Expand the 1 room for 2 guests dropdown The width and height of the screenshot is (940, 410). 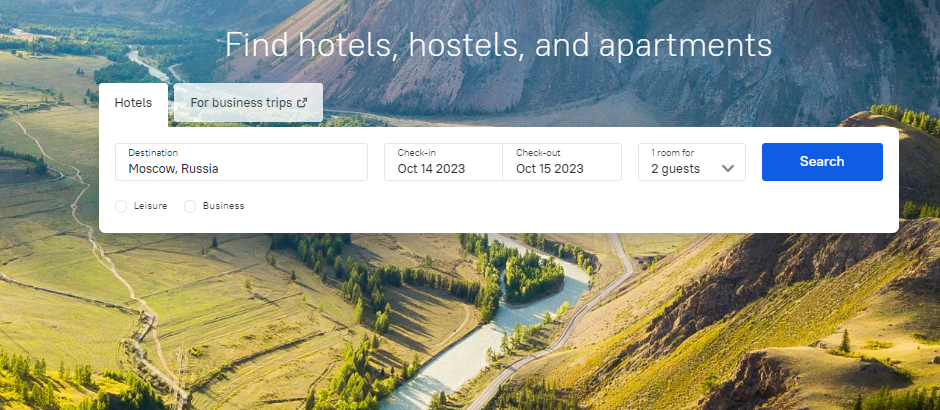click(x=692, y=162)
